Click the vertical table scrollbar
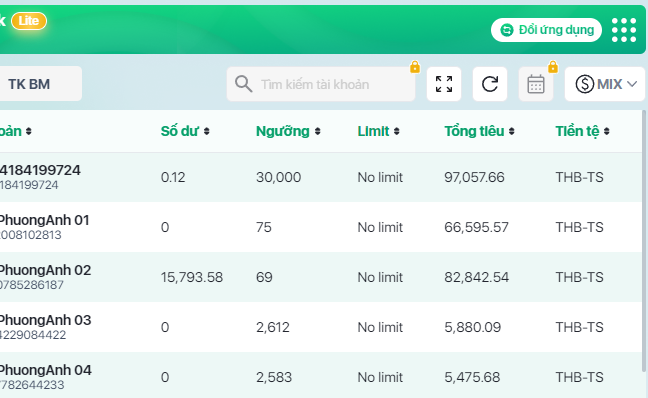The height and width of the screenshot is (398, 648). [x=644, y=241]
